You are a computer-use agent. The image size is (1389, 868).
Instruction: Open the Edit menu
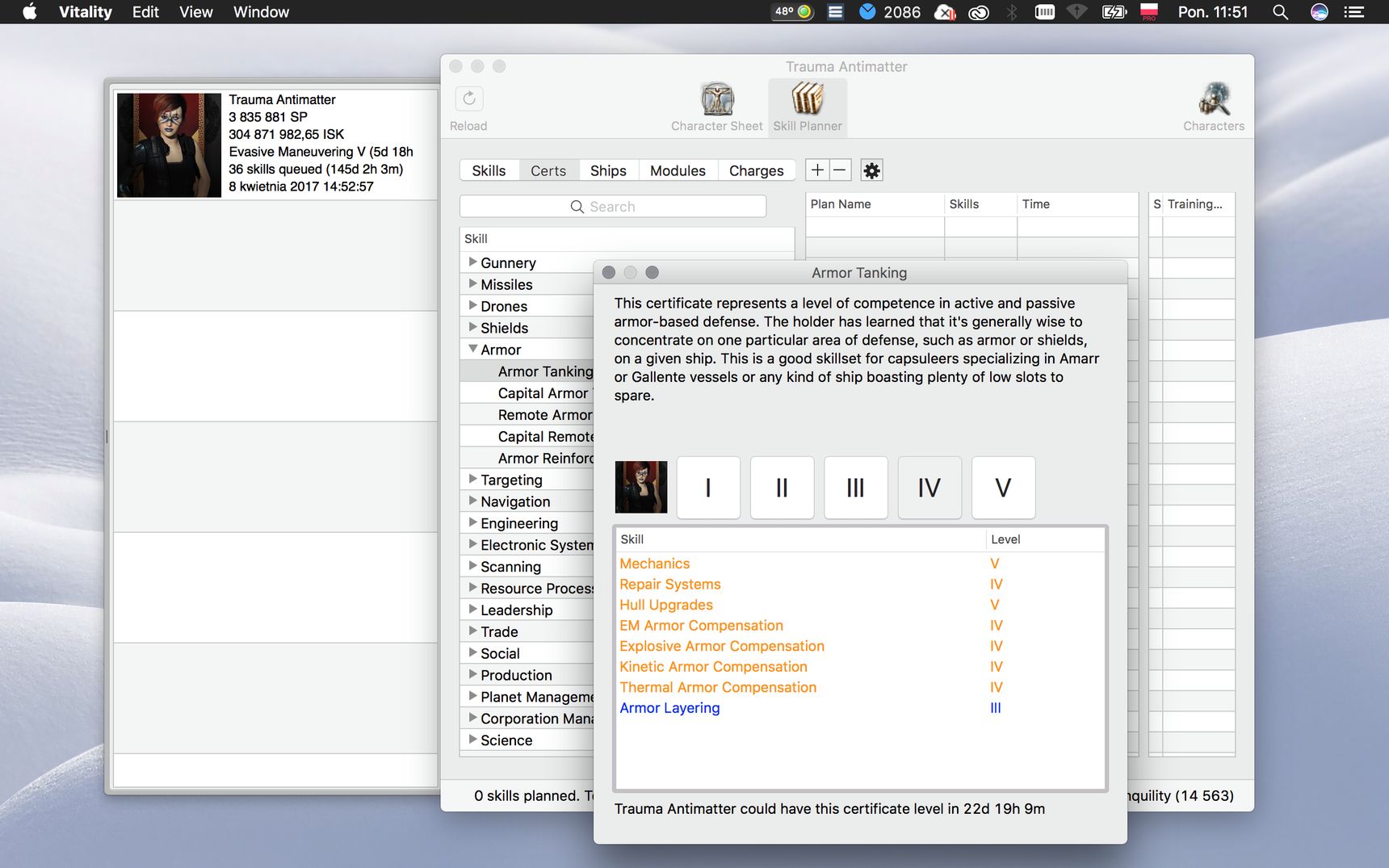(x=145, y=11)
